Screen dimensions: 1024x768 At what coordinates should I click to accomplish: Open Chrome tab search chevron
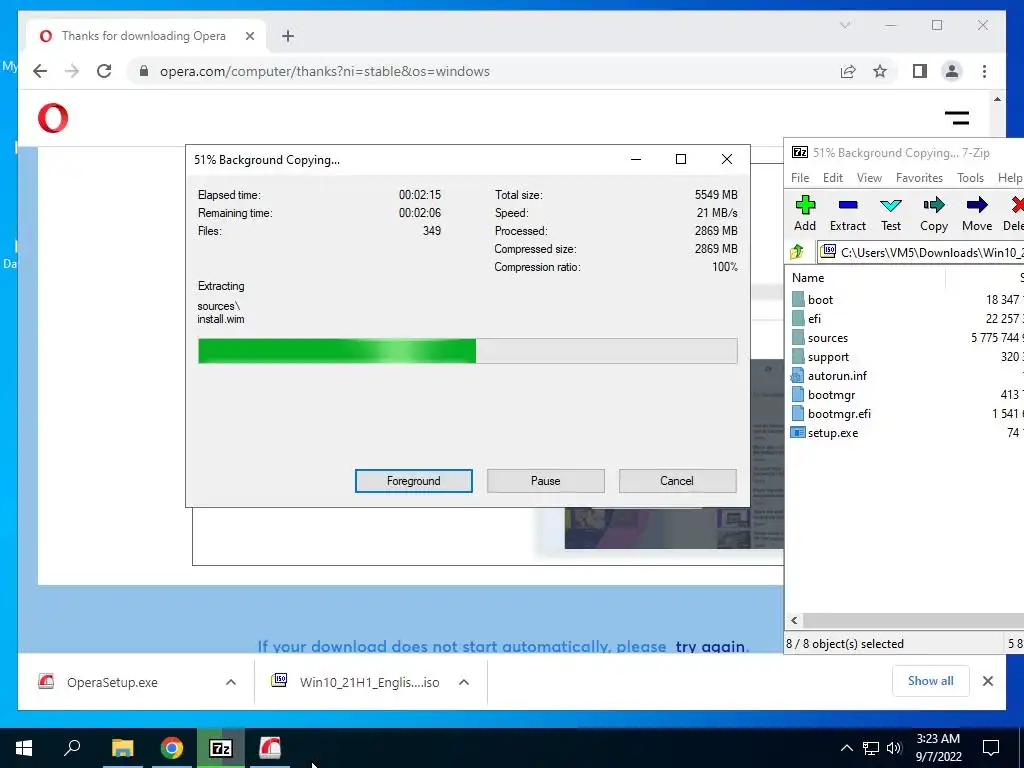845,25
